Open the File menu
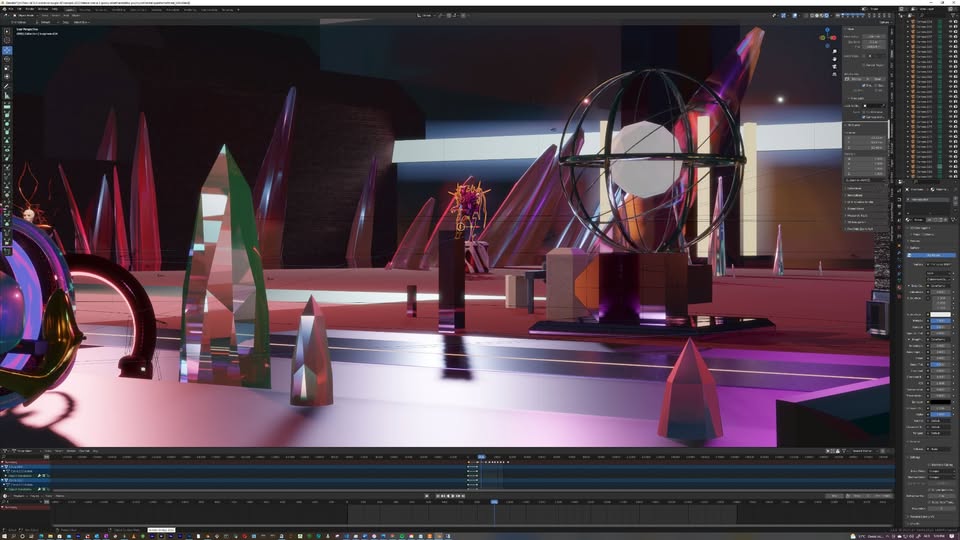 (x=10, y=9)
